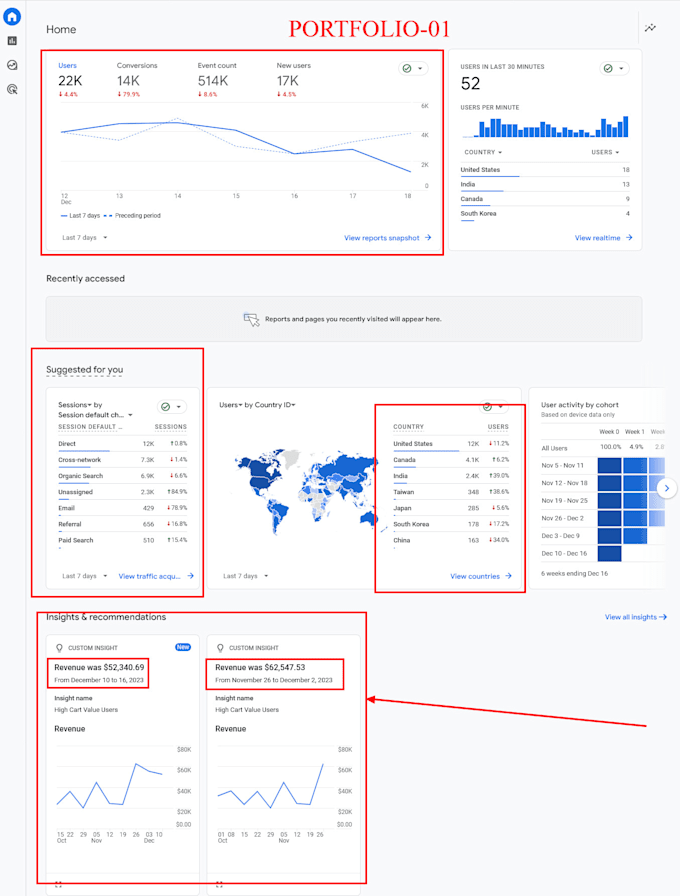The width and height of the screenshot is (680, 896).
Task: Open the Last 7 days dropdown on country map card
Action: [x=246, y=576]
